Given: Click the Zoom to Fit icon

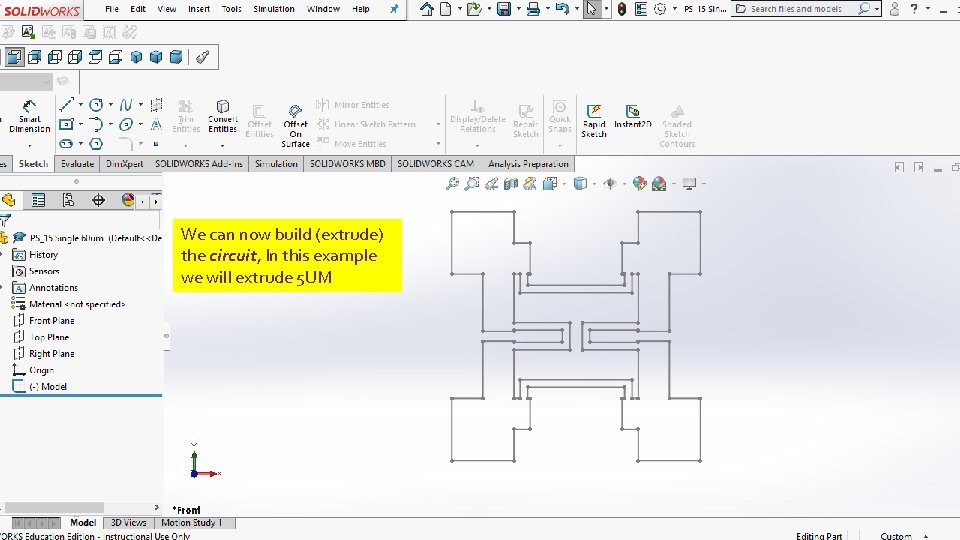Looking at the screenshot, I should [x=452, y=184].
